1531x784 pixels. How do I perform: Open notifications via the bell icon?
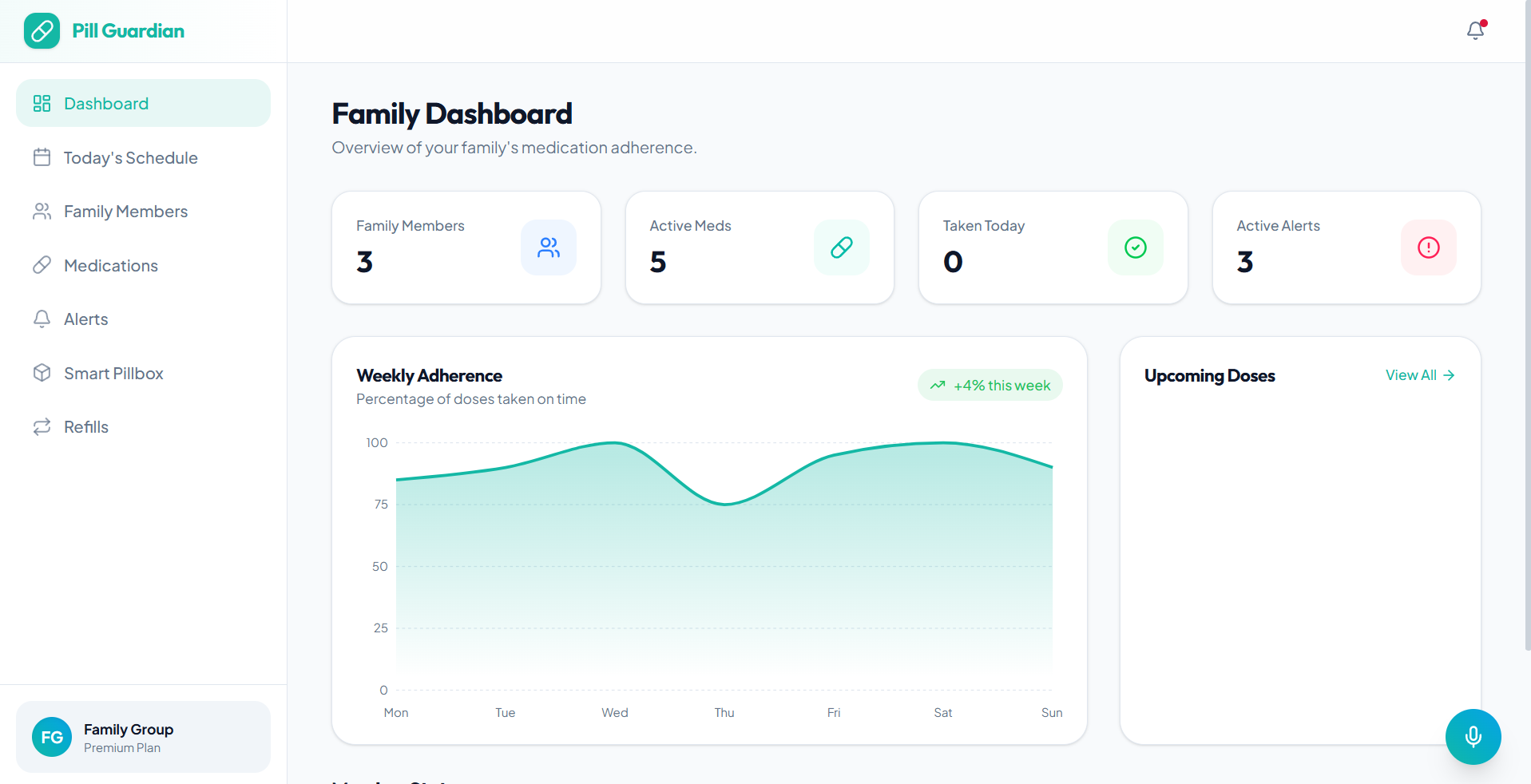click(1475, 30)
